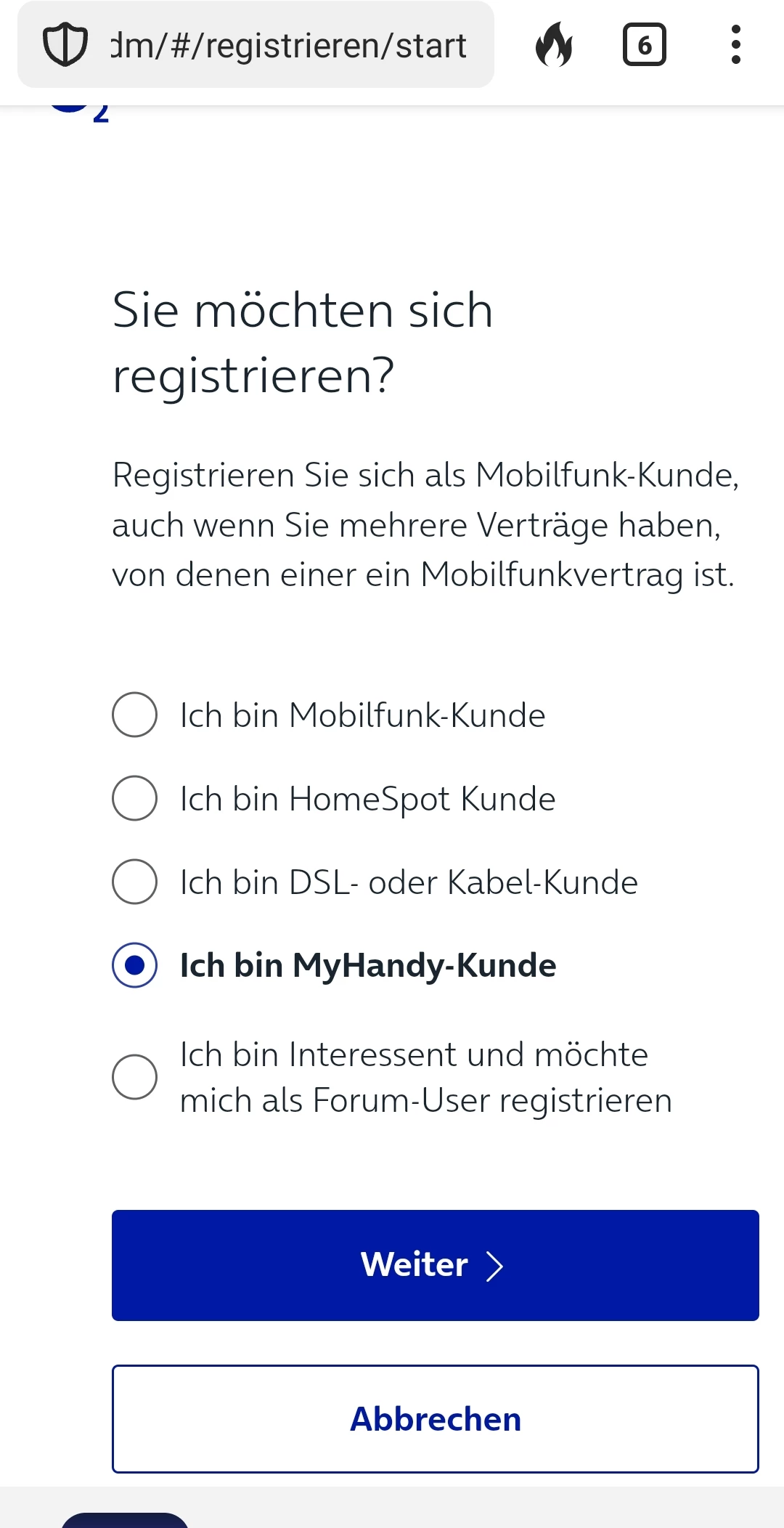Image resolution: width=784 pixels, height=1528 pixels.
Task: Tap the fire icon to clear browsing data
Action: pyautogui.click(x=554, y=45)
